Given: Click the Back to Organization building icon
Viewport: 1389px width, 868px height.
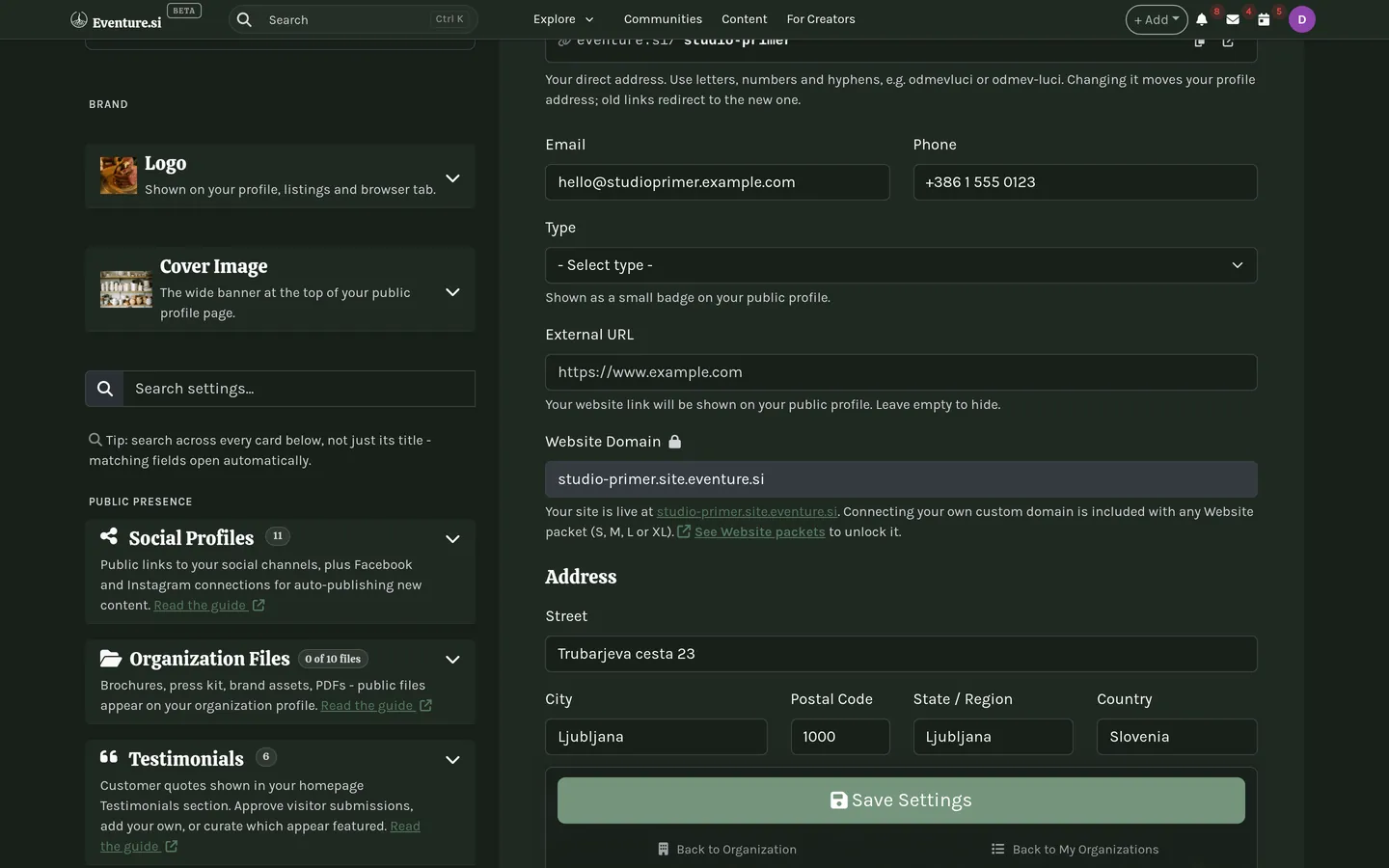Looking at the screenshot, I should 664,849.
